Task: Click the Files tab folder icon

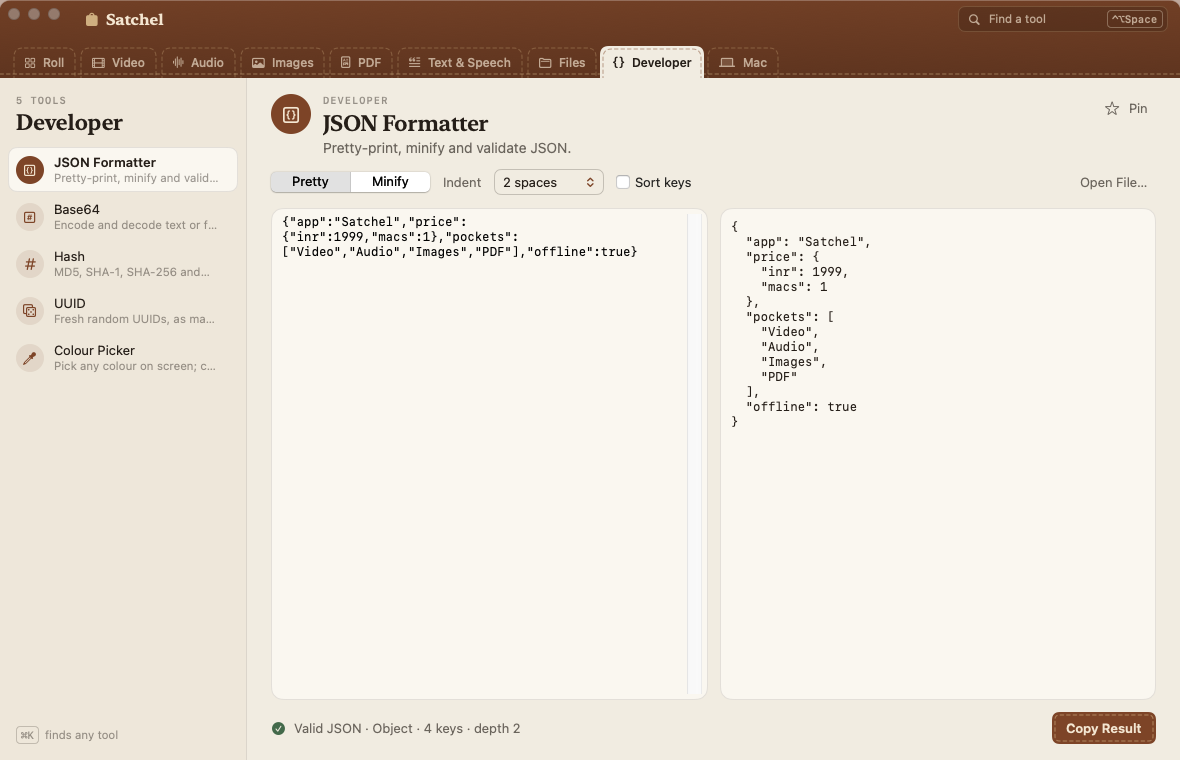Action: [x=545, y=63]
